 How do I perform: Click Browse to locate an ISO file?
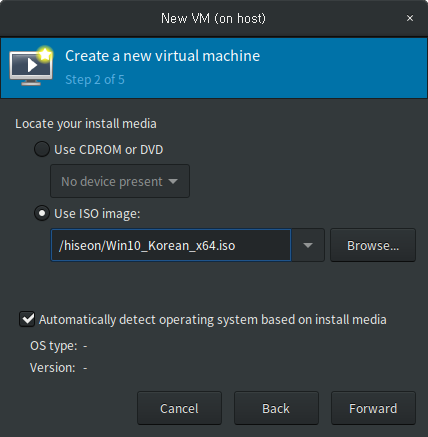pyautogui.click(x=373, y=245)
